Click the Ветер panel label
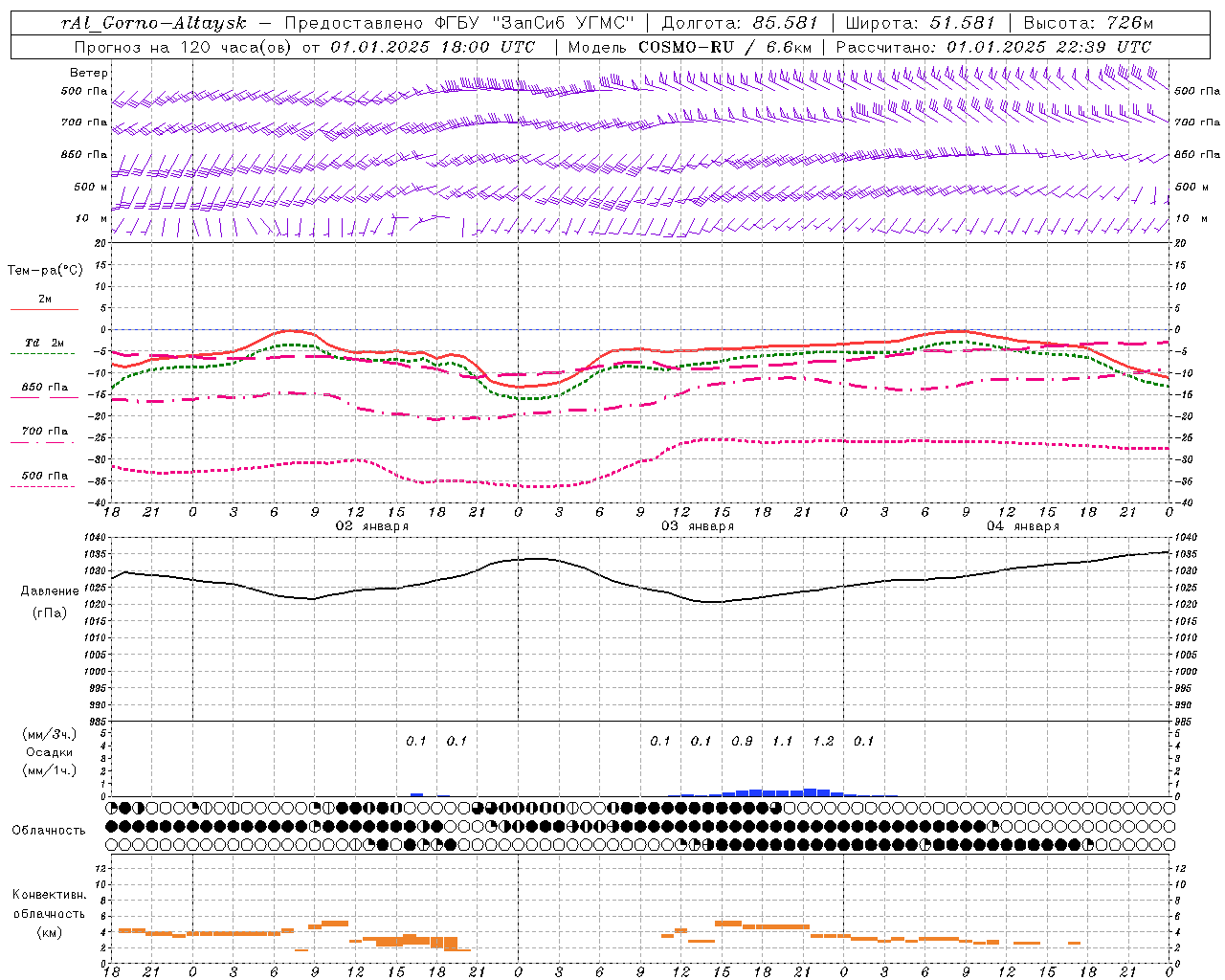Viewport: 1225px width, 980px height. (89, 73)
